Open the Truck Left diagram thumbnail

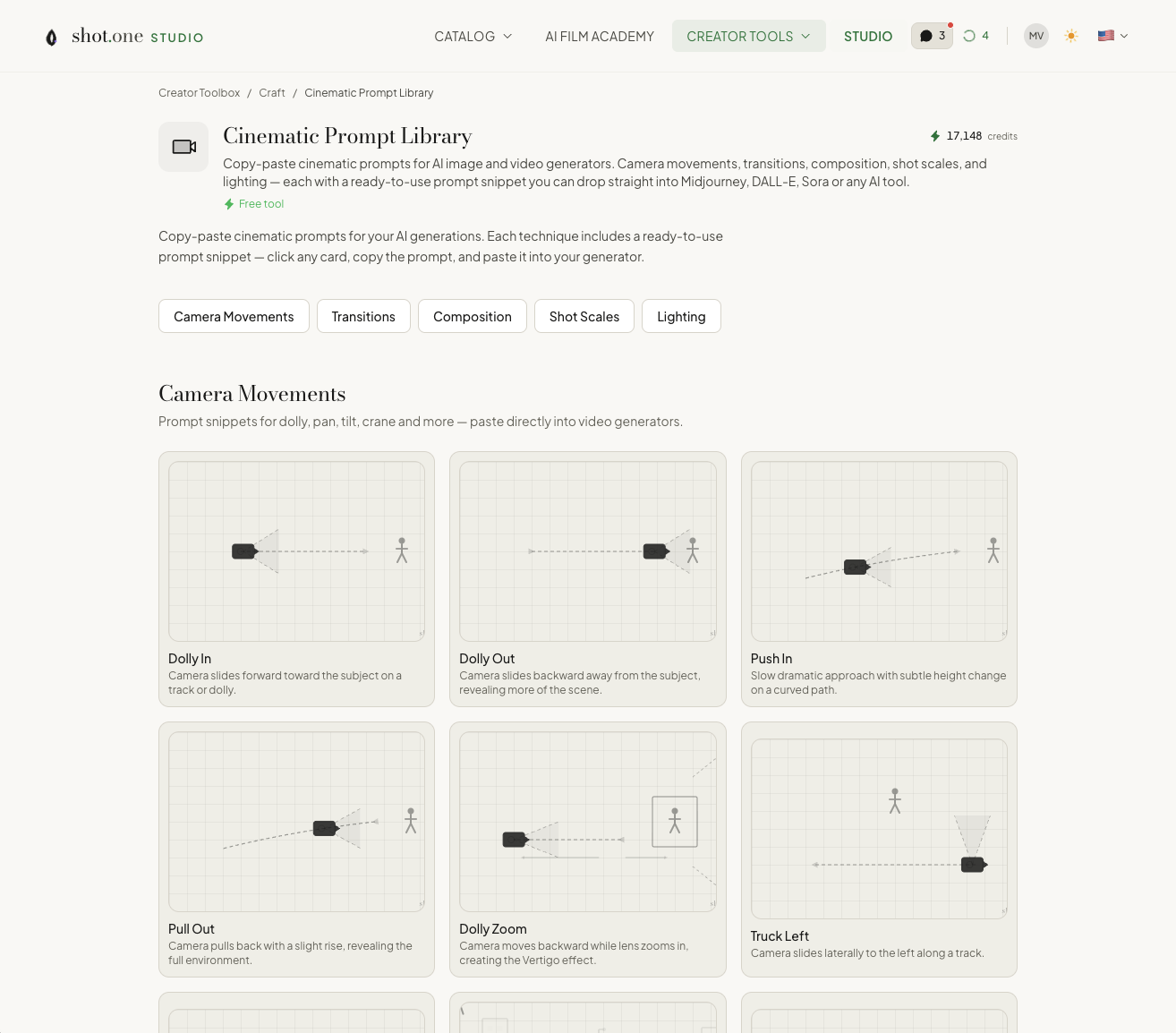[879, 829]
